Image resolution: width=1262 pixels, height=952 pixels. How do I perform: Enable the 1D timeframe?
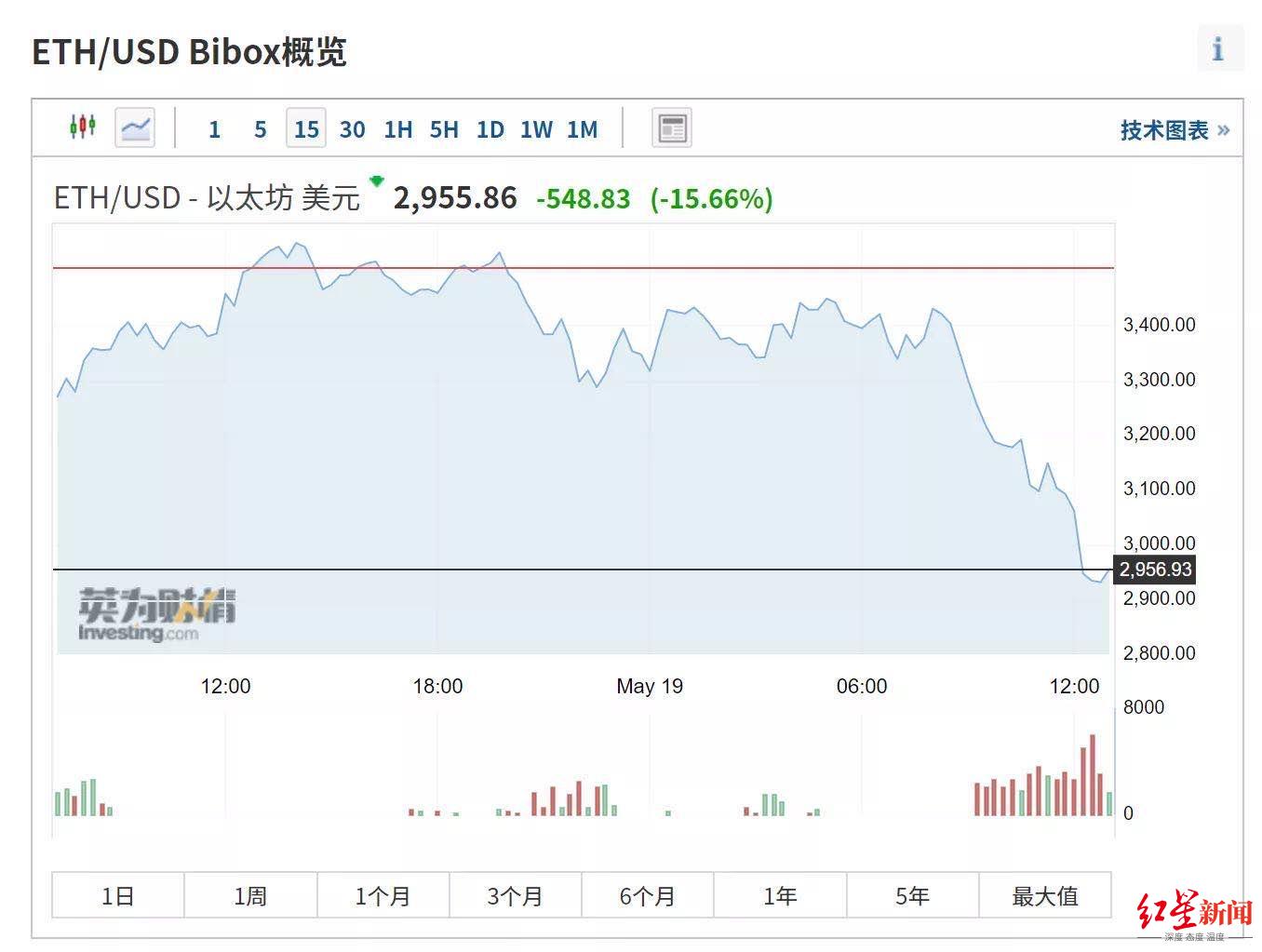(x=490, y=129)
